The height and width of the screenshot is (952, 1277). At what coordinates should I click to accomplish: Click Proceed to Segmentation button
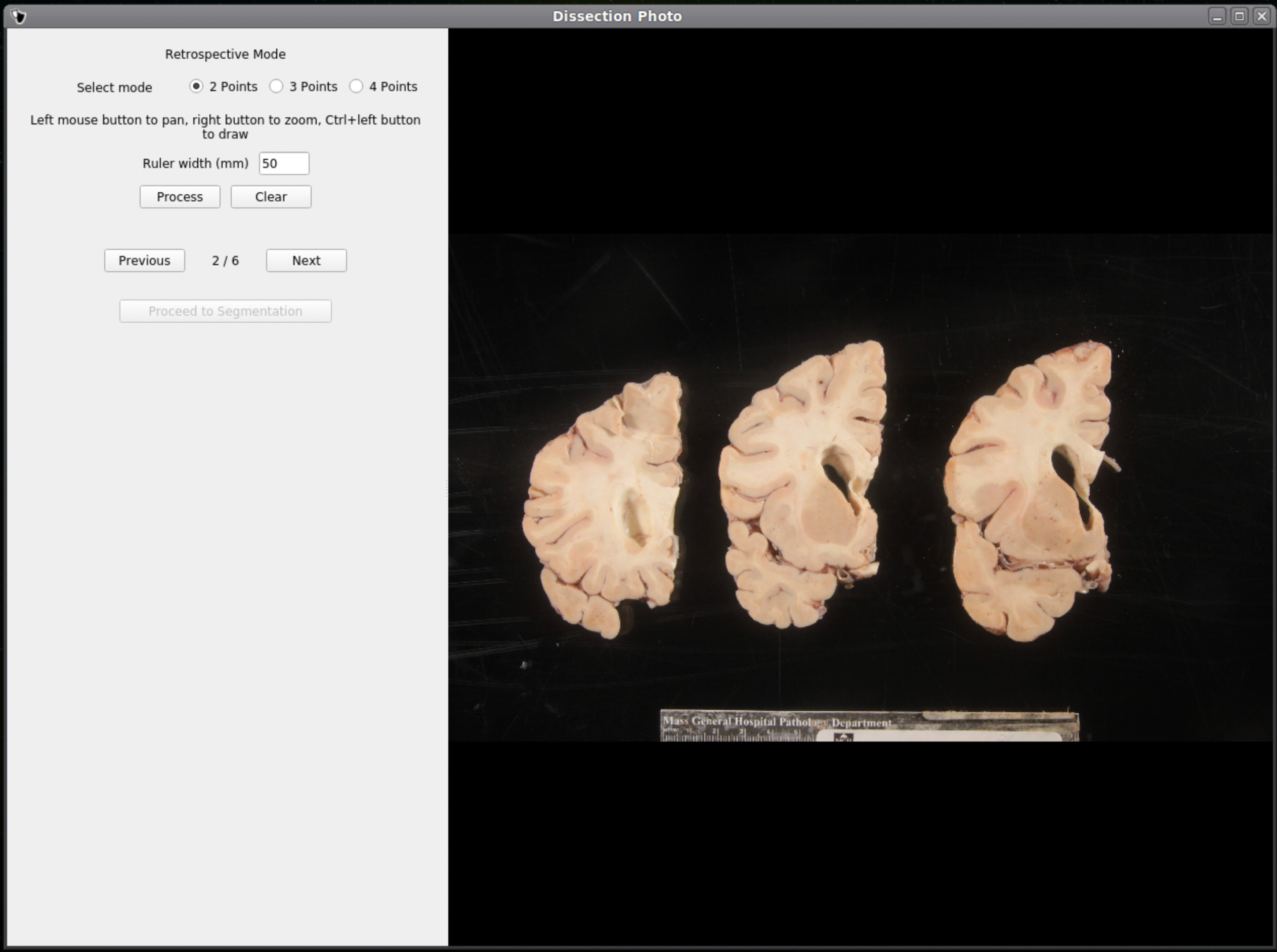[x=225, y=311]
